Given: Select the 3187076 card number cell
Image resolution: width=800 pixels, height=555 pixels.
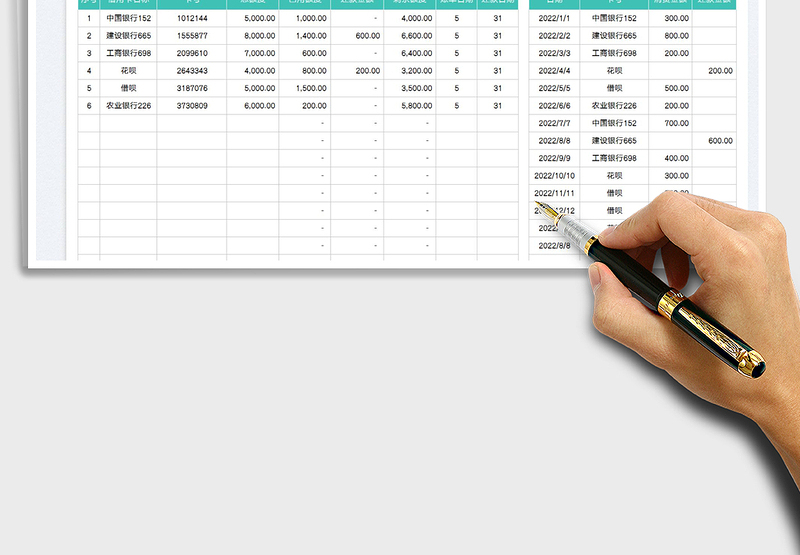Looking at the screenshot, I should [x=192, y=88].
